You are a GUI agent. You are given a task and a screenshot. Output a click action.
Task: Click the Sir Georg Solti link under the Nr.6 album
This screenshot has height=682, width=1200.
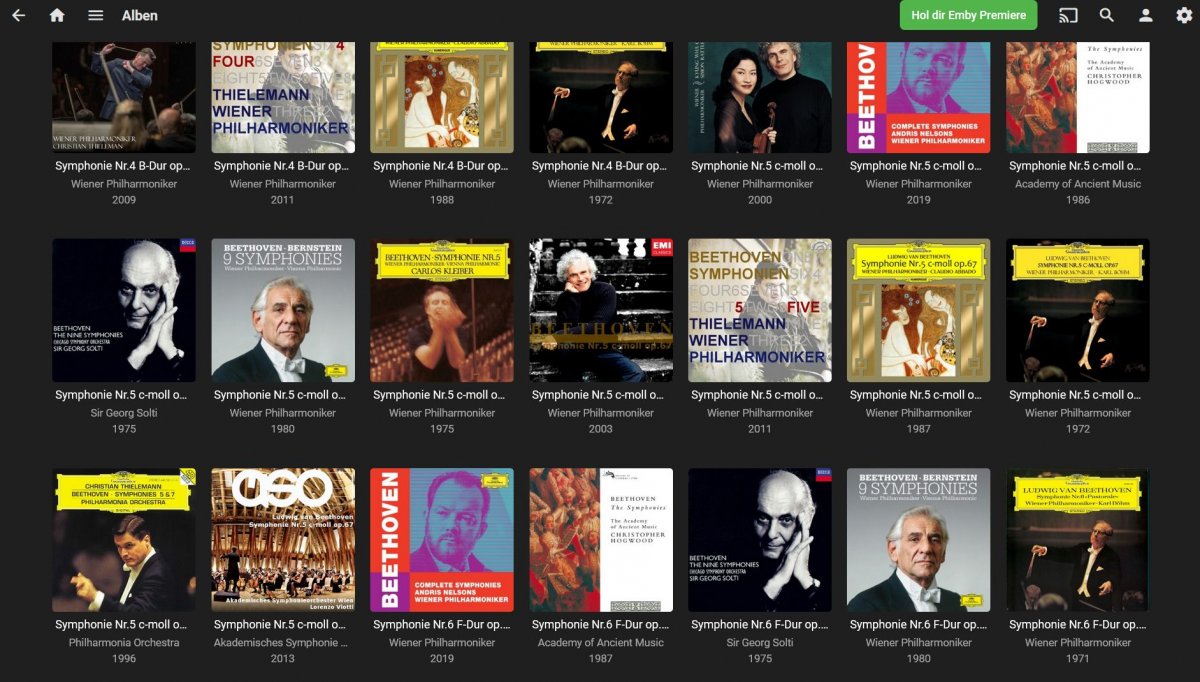760,643
